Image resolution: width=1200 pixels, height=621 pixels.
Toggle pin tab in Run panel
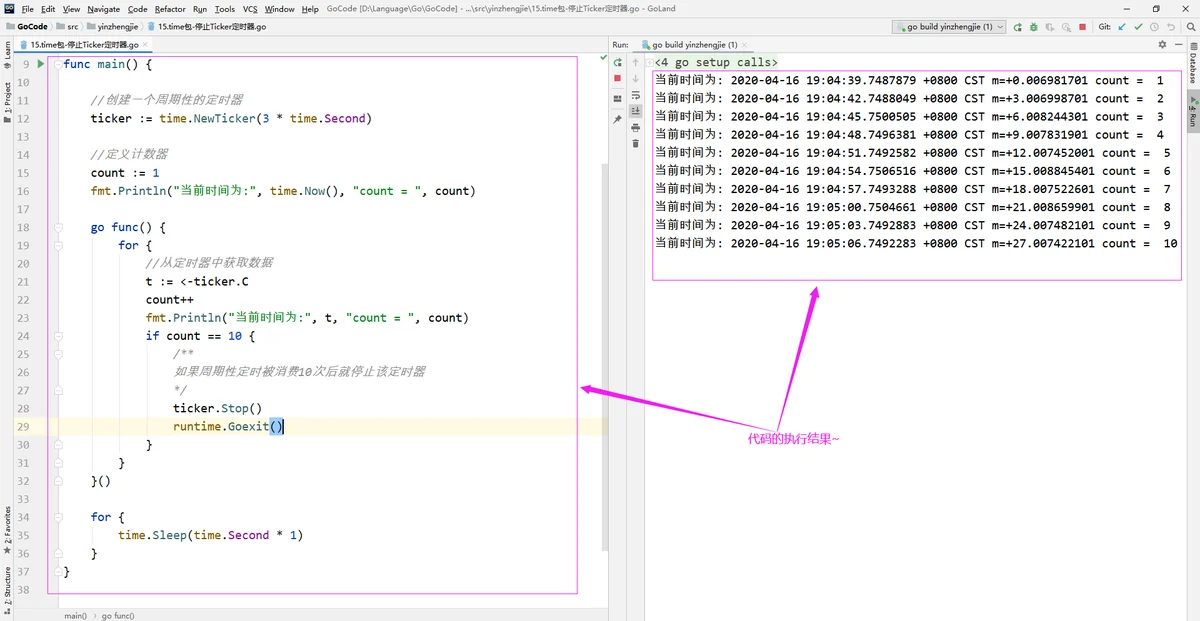click(617, 119)
